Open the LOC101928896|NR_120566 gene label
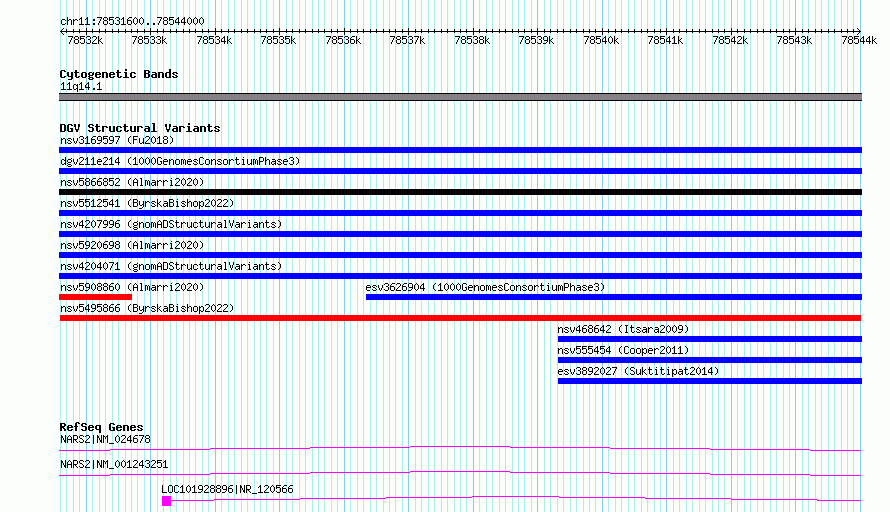890x512 pixels. [227, 489]
